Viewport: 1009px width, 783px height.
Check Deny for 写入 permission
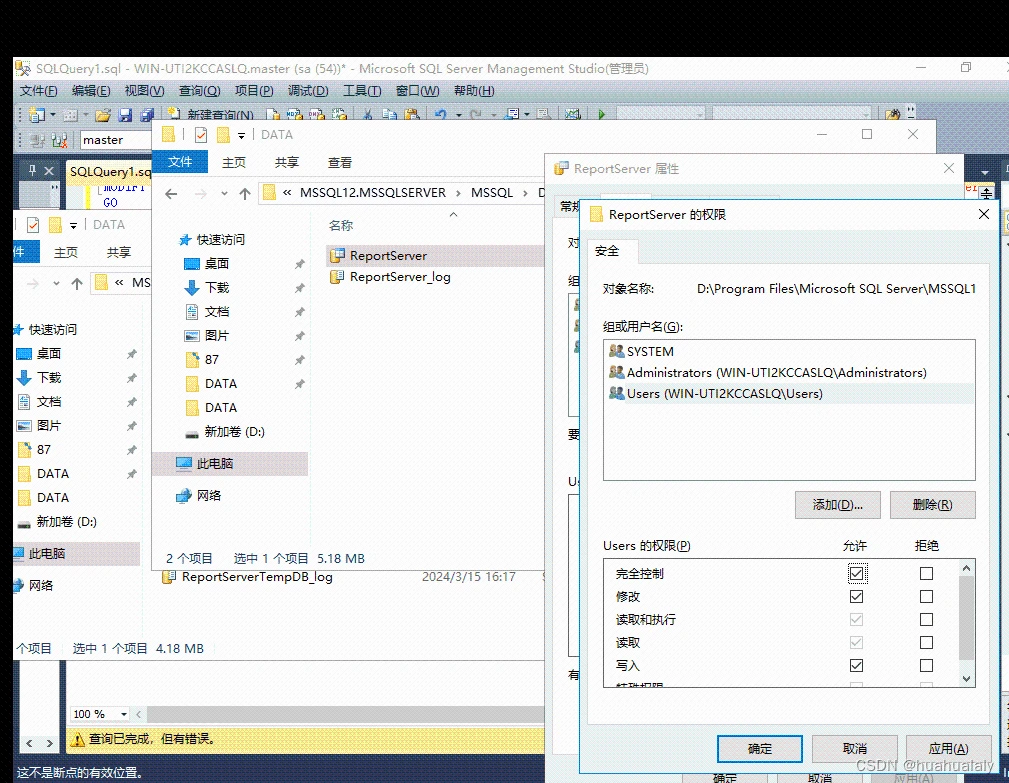[x=927, y=665]
